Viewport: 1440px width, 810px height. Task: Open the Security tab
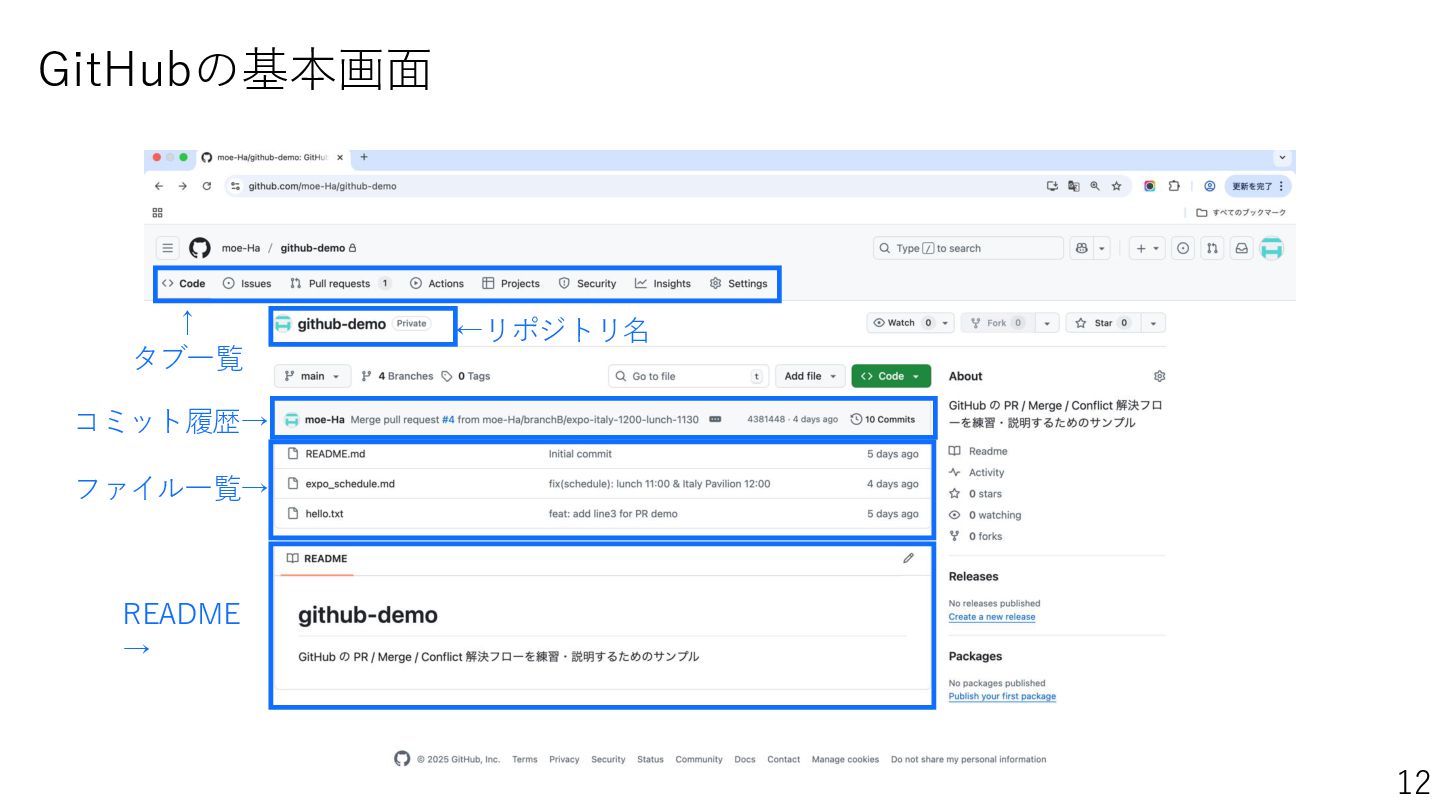pos(587,283)
